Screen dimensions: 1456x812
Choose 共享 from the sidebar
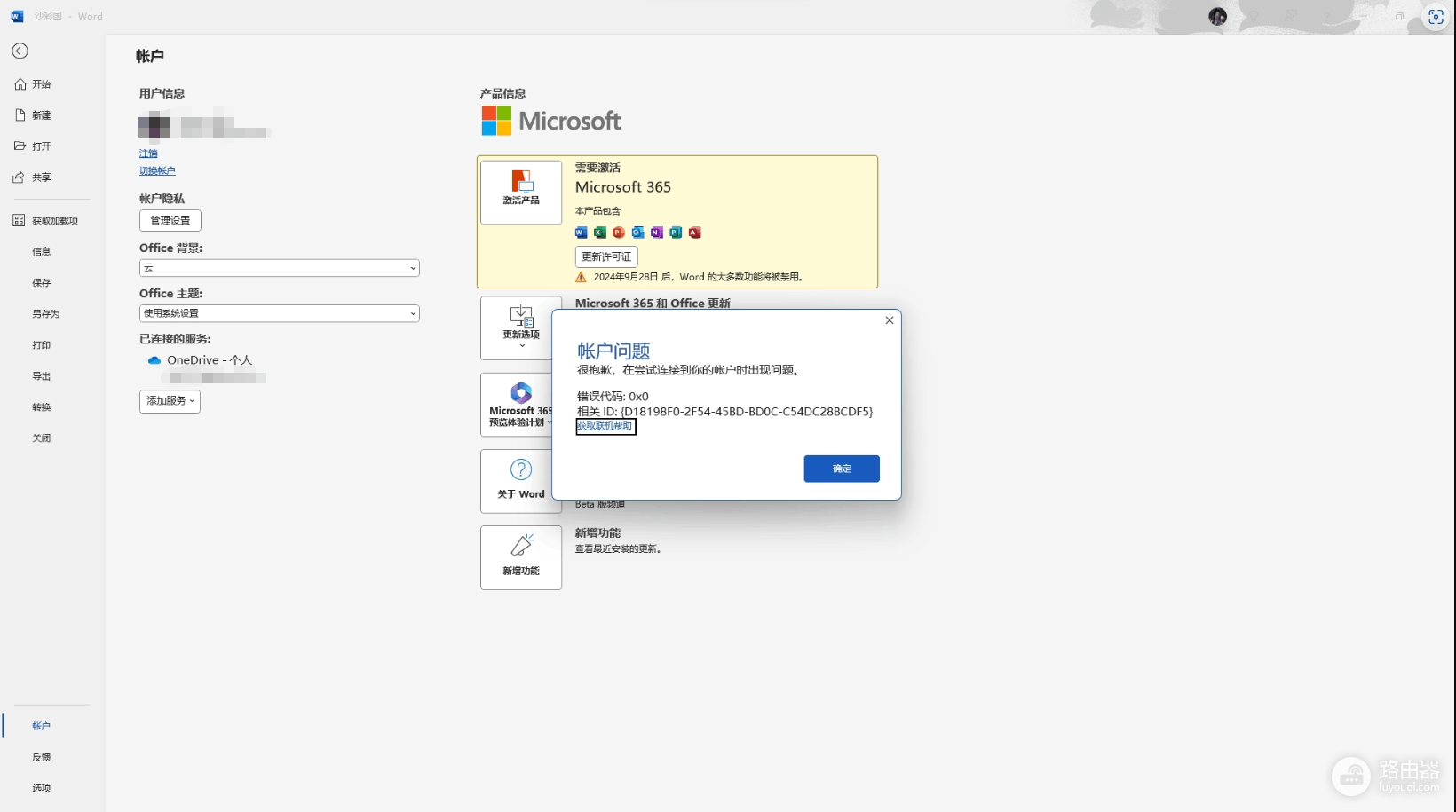click(x=42, y=177)
